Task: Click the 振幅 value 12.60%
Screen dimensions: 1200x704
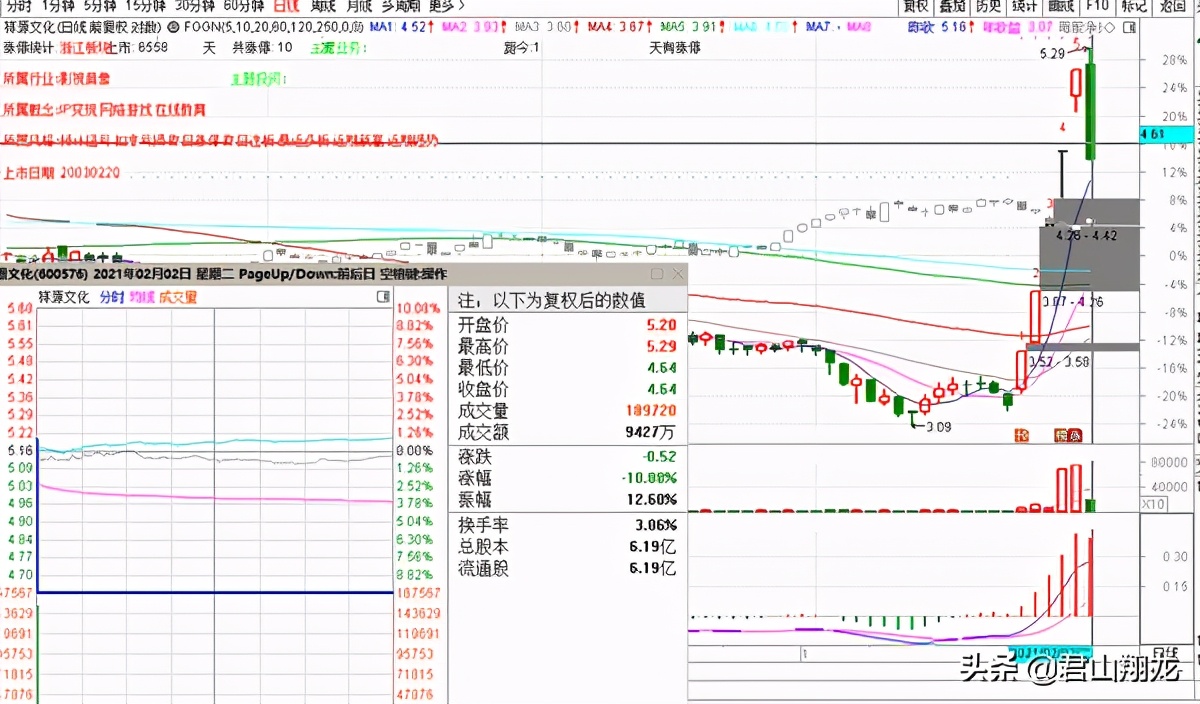Action: pos(653,499)
